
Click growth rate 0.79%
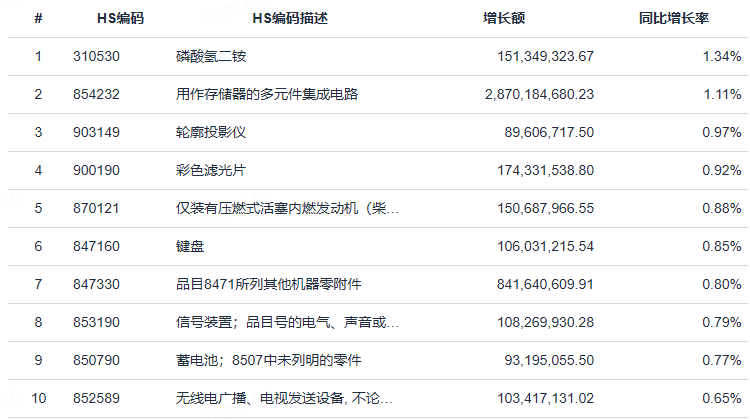point(722,322)
